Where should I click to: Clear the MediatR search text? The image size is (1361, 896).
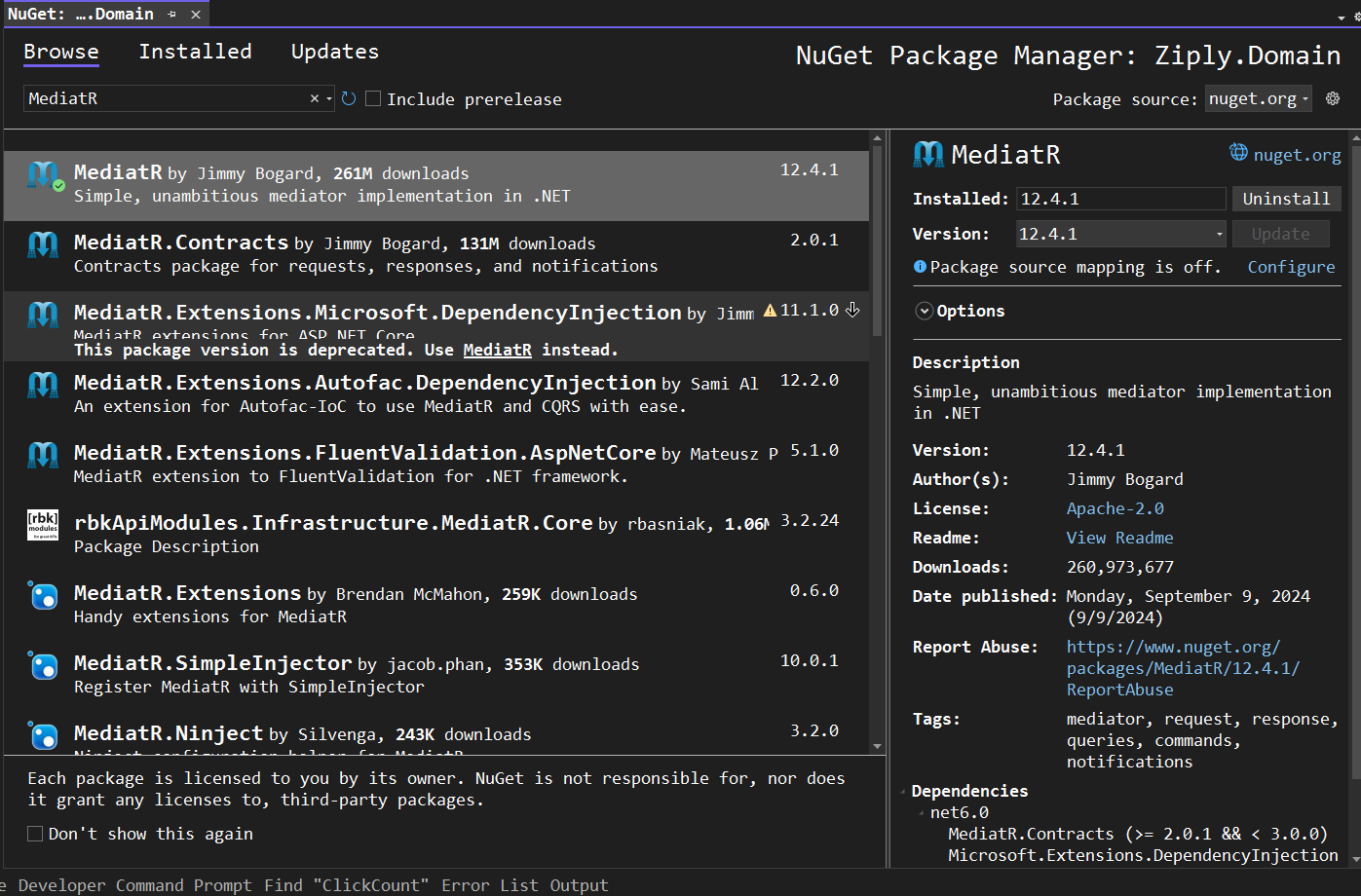tap(315, 98)
